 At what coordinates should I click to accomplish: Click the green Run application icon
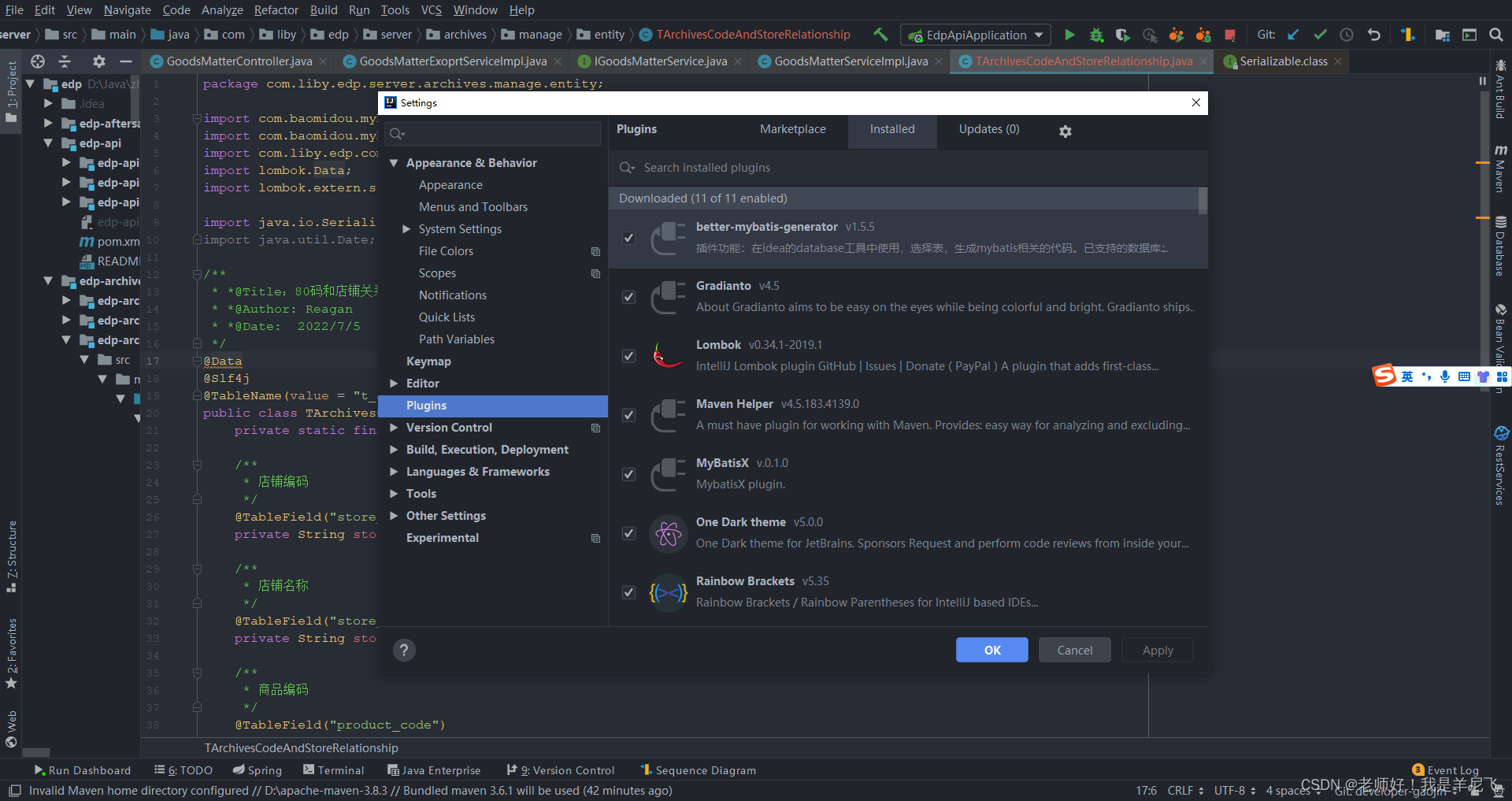1069,35
